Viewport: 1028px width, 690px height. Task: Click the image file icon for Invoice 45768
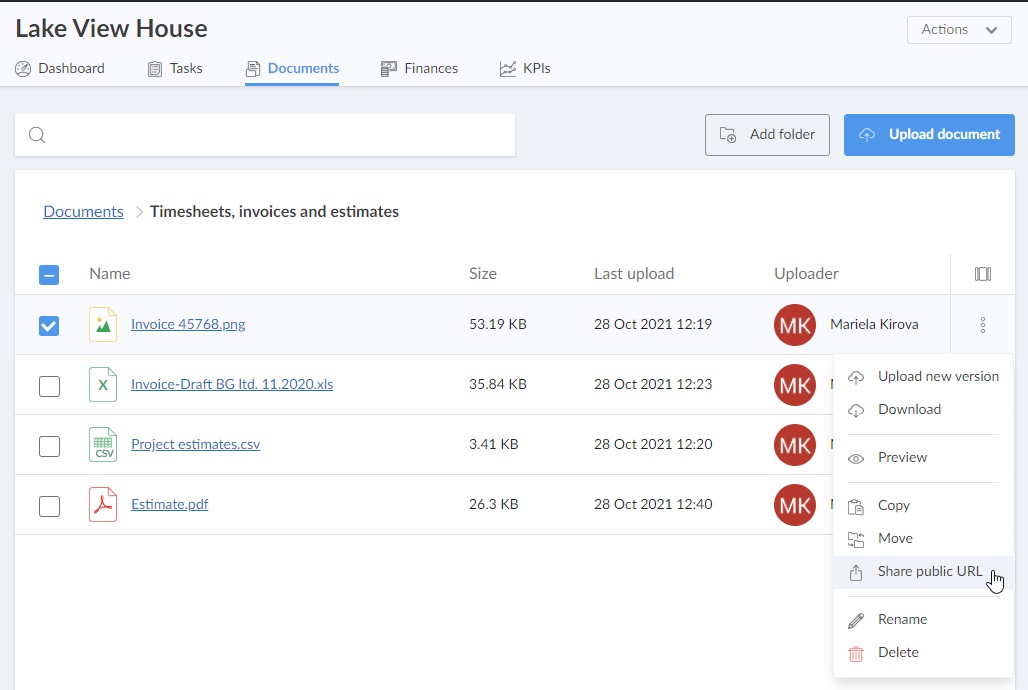103,325
